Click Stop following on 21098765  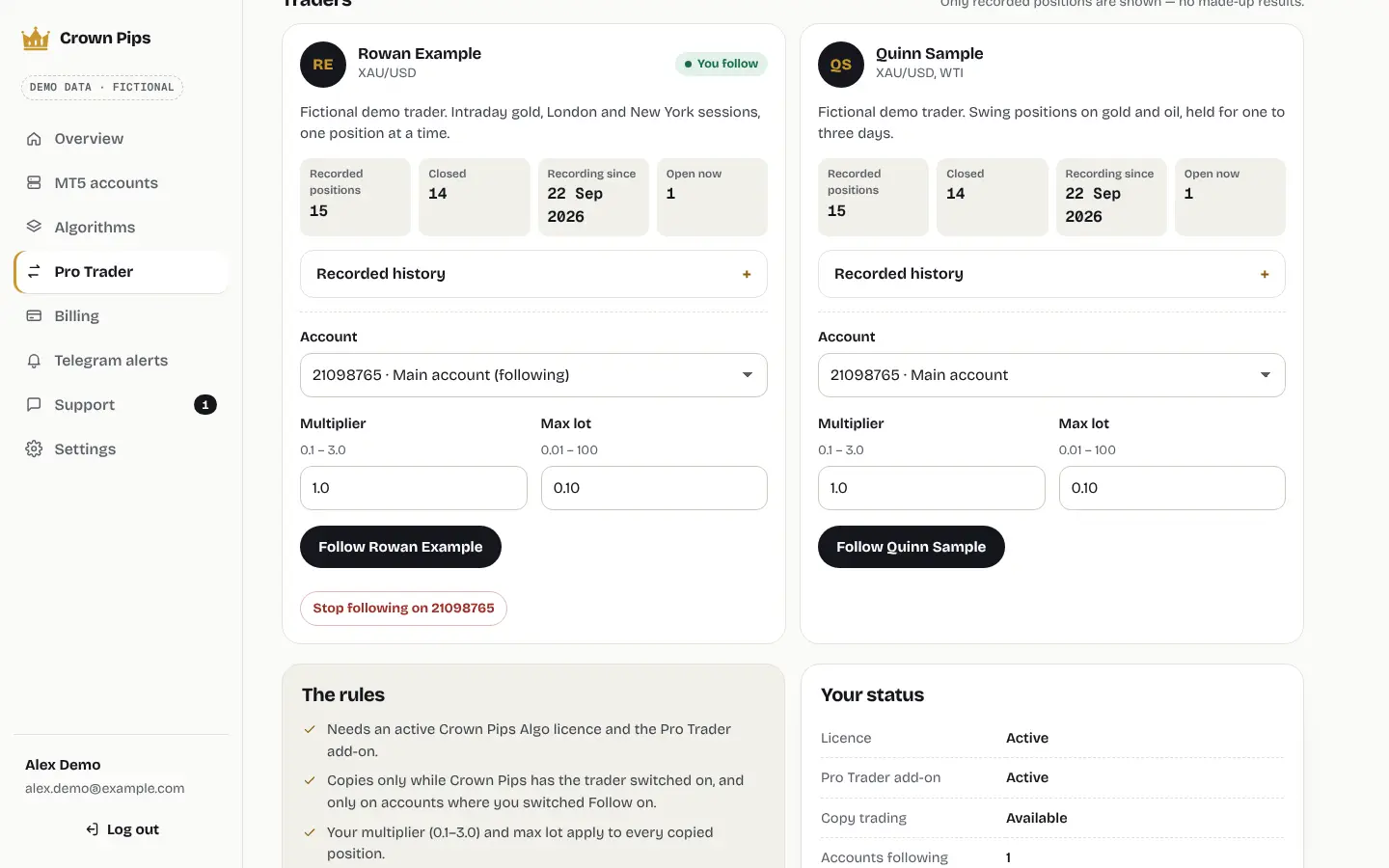(403, 609)
